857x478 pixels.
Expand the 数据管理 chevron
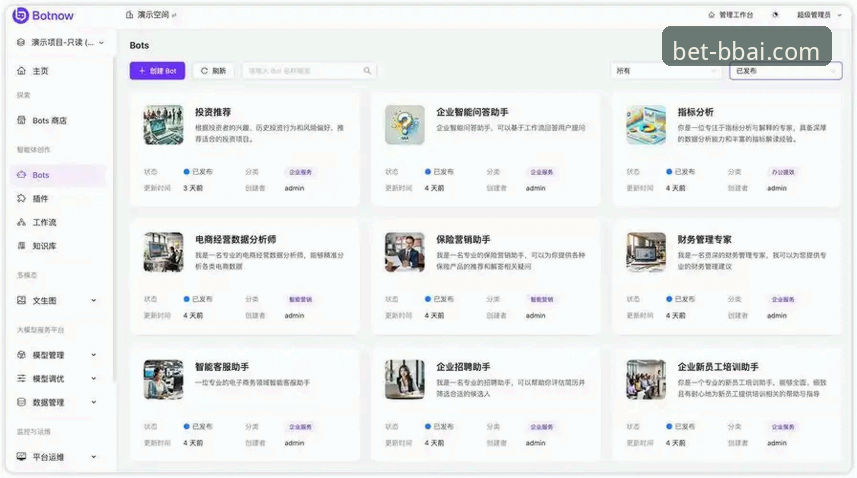[93, 402]
